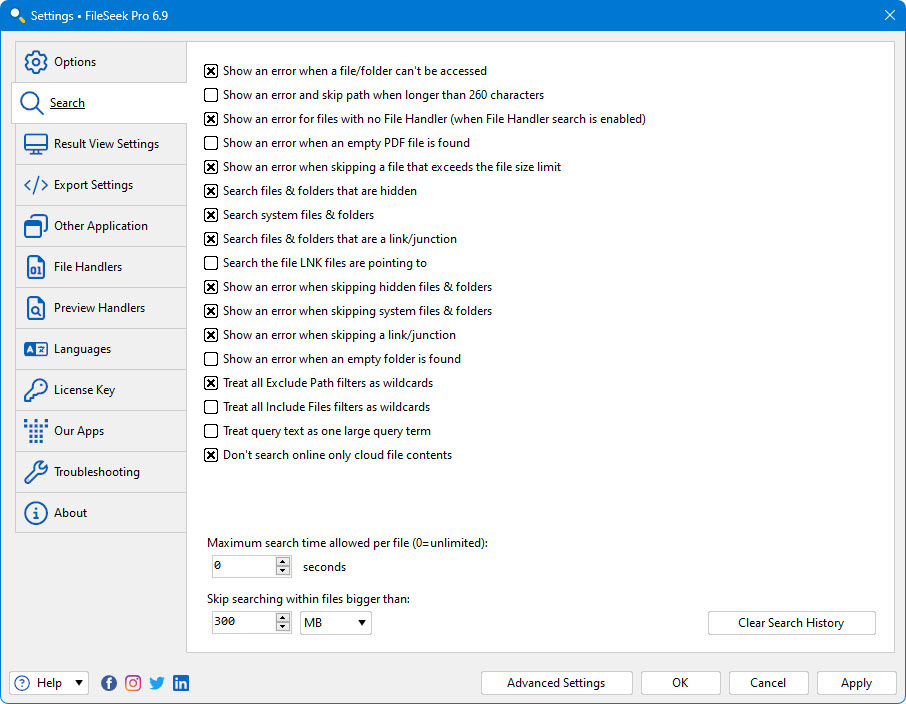Click the Cancel button
This screenshot has height=704, width=906.
(768, 683)
